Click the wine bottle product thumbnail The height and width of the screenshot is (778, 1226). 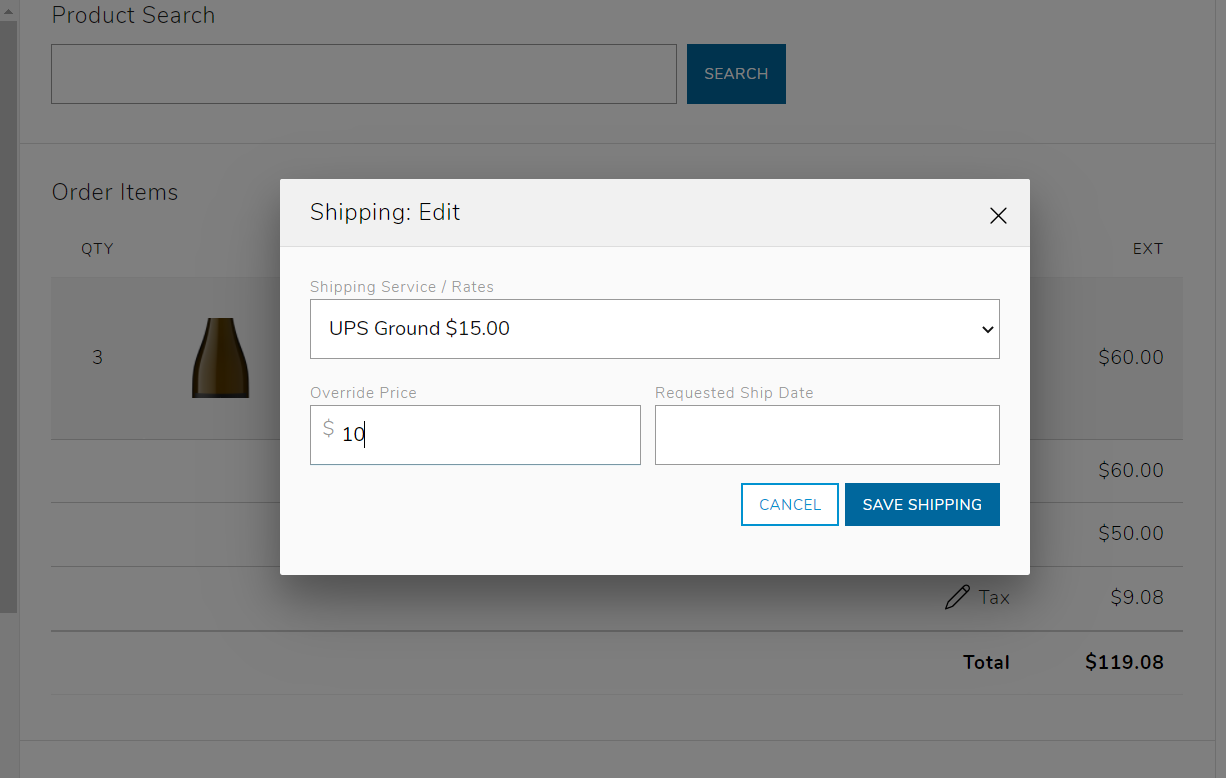tap(220, 357)
